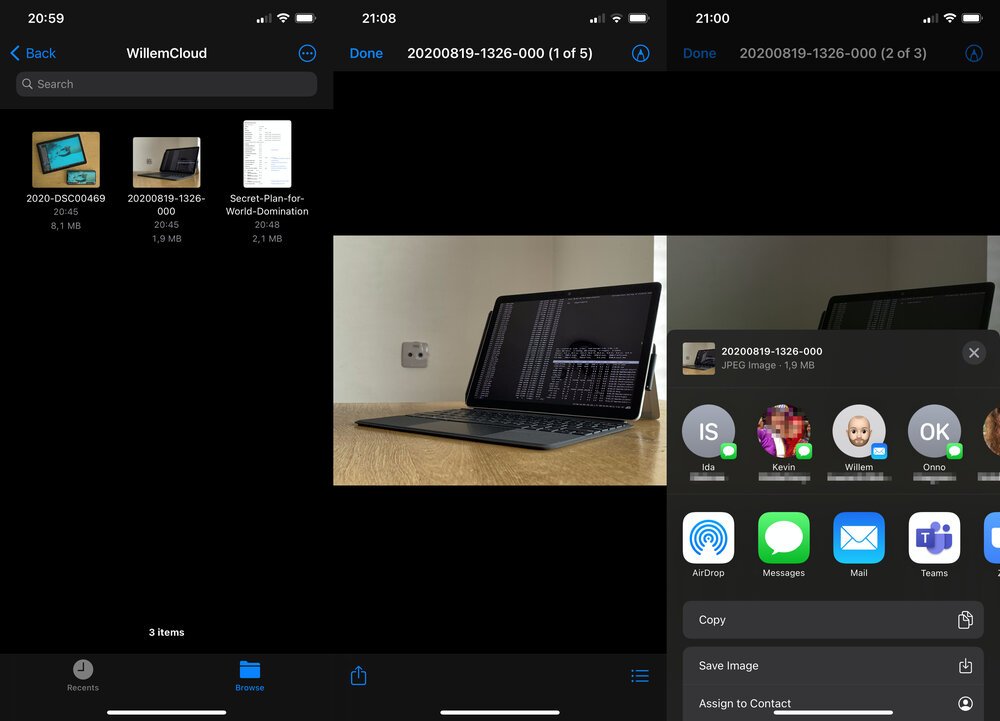The width and height of the screenshot is (1000, 721).
Task: Open the WillemCloud more-options ellipsis menu
Action: [x=307, y=53]
